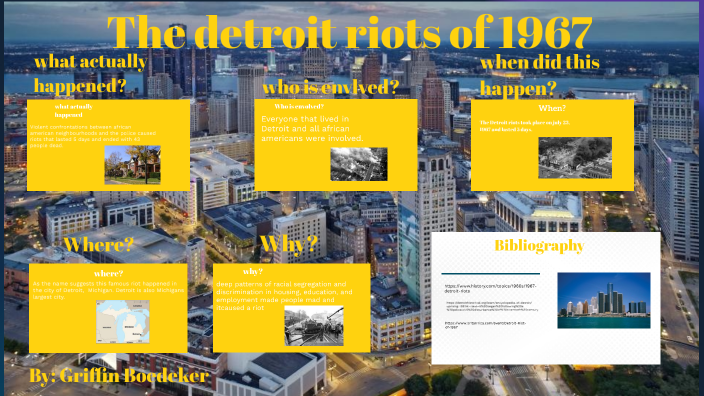Select the 'what actually happened?' heading
This screenshot has width=704, height=396.
click(91, 74)
